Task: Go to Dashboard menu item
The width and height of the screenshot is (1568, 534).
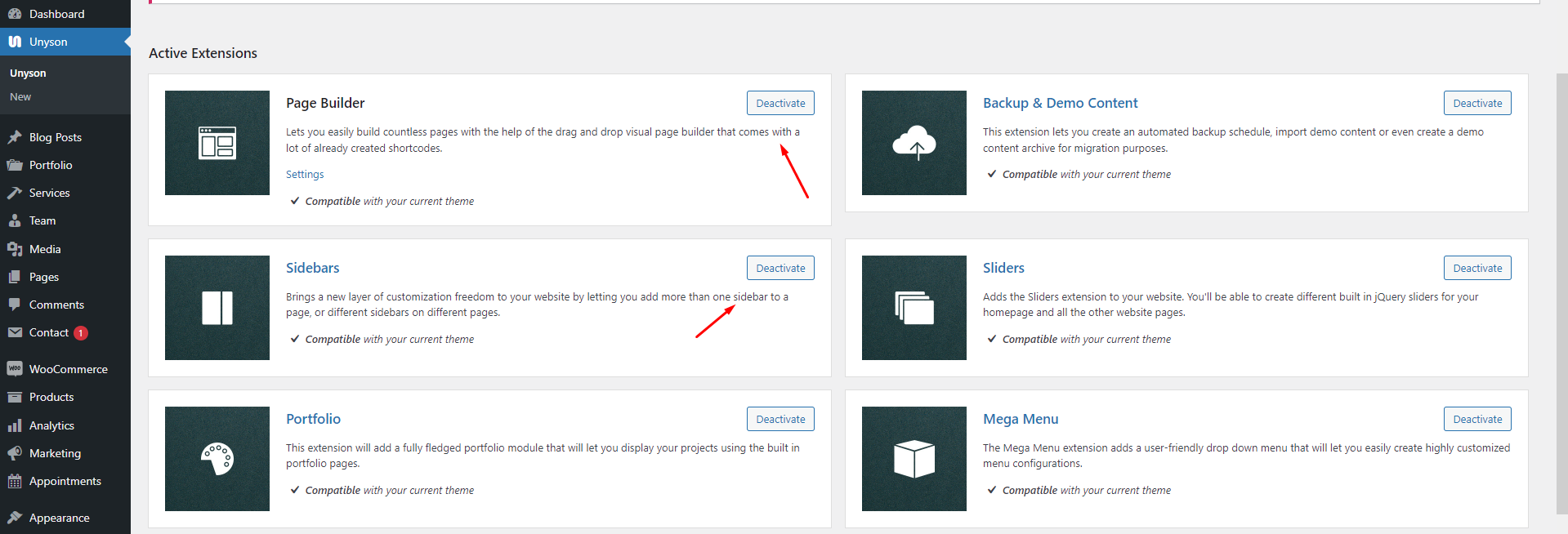Action: [65, 14]
